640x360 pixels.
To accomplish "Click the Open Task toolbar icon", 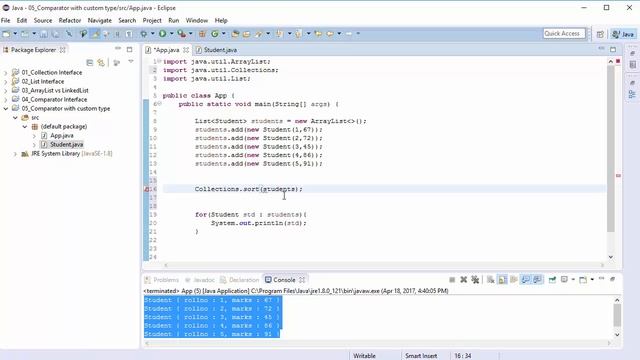I will click(247, 34).
